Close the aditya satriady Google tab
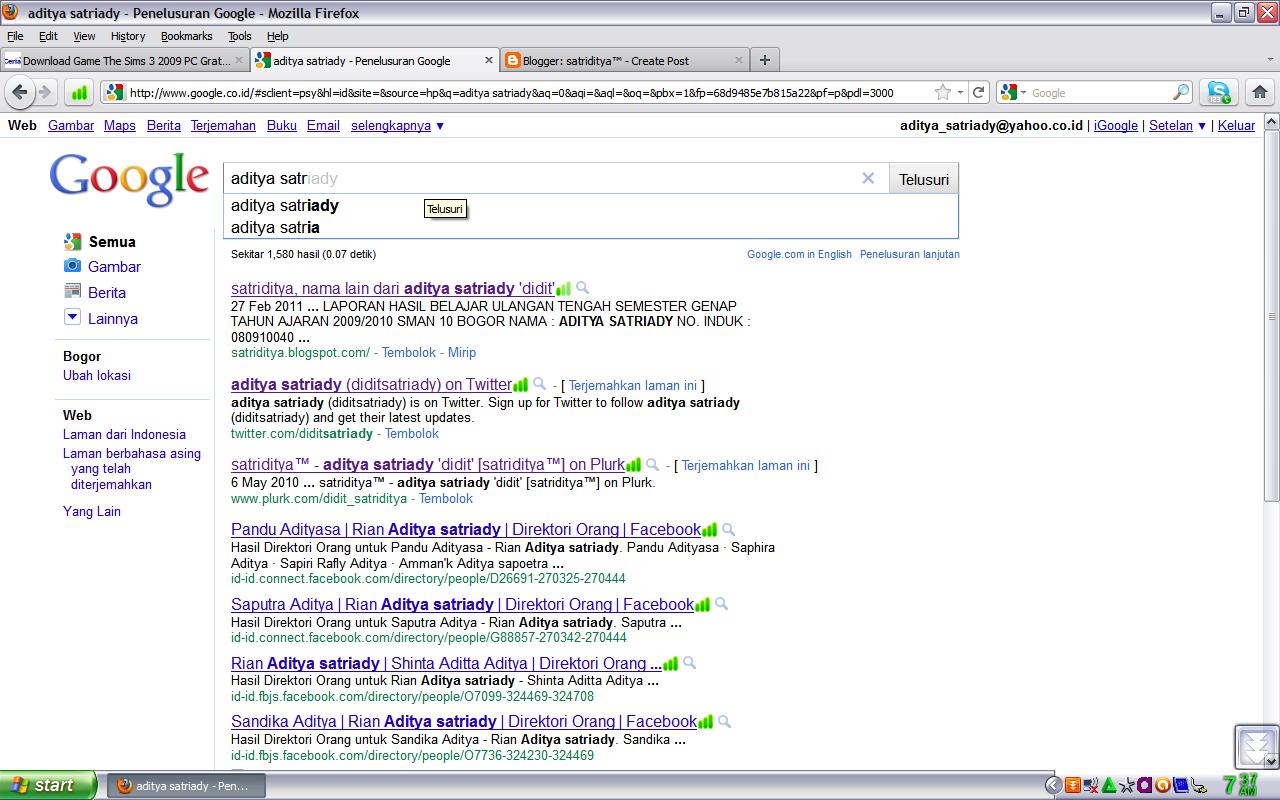1280x800 pixels. point(489,60)
